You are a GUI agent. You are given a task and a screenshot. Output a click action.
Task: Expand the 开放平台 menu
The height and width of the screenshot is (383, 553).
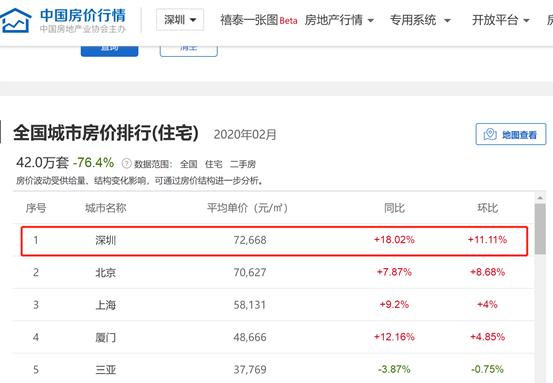point(501,20)
